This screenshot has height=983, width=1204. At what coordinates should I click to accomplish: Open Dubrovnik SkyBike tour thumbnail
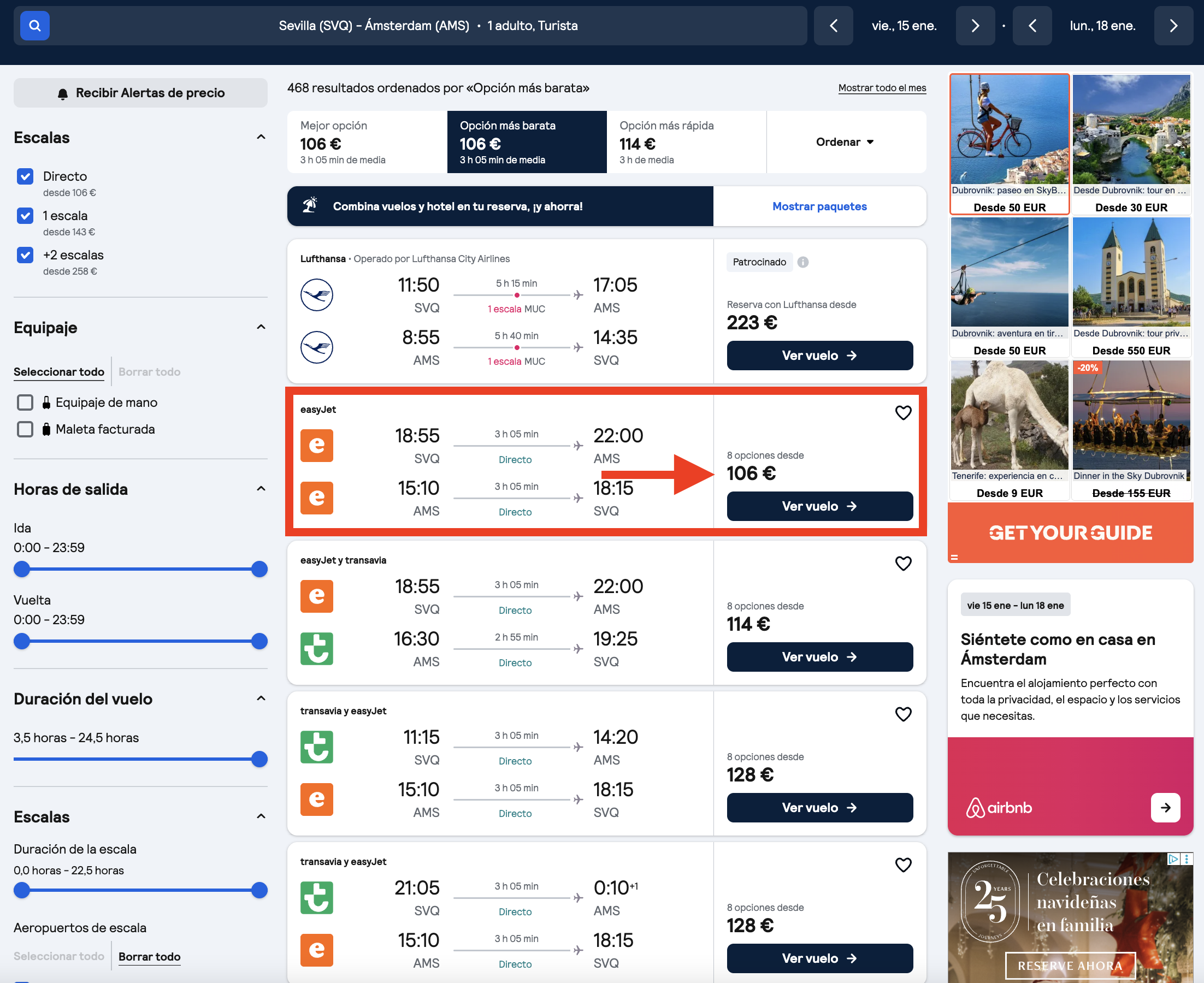point(1009,144)
